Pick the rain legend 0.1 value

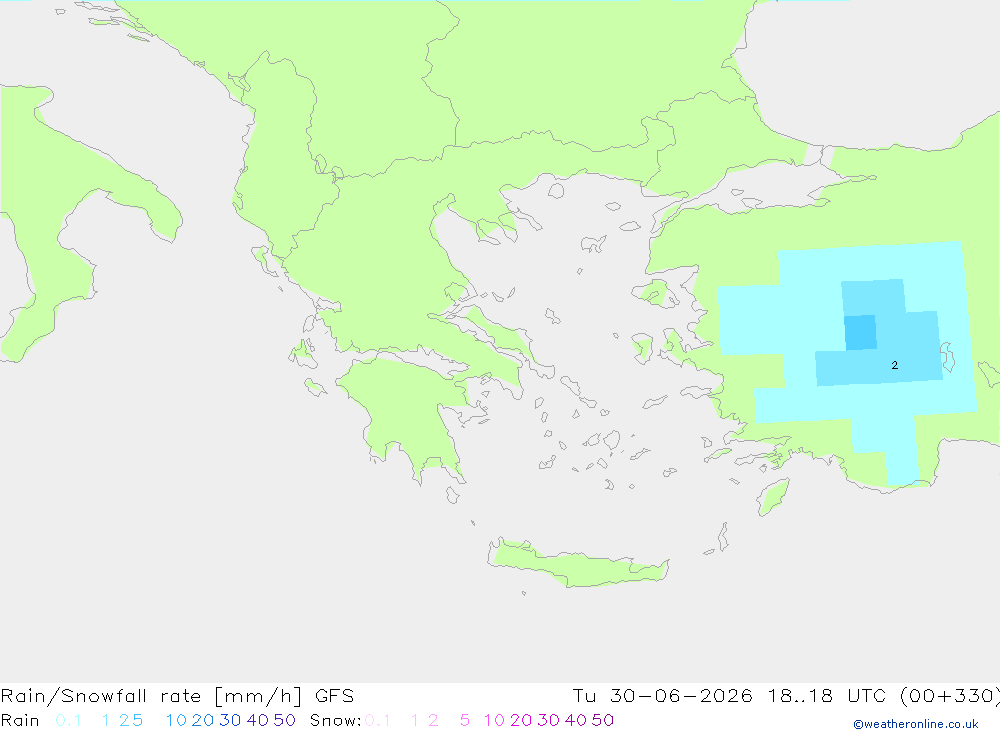(68, 720)
